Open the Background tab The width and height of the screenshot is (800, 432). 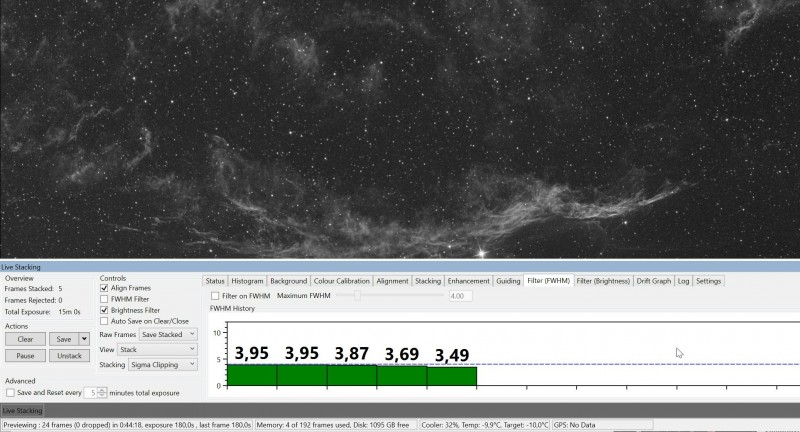288,281
